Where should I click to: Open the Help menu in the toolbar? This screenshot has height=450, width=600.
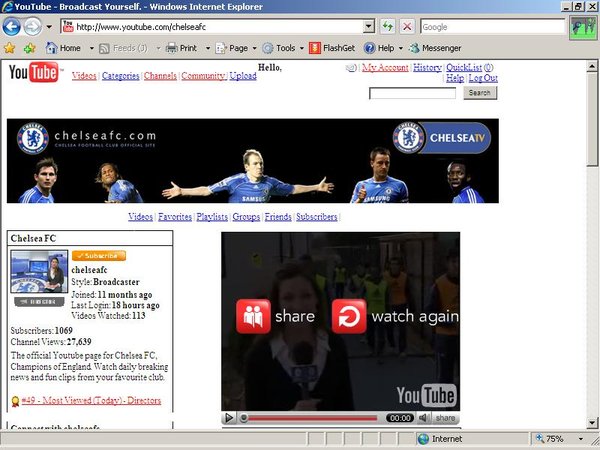382,48
